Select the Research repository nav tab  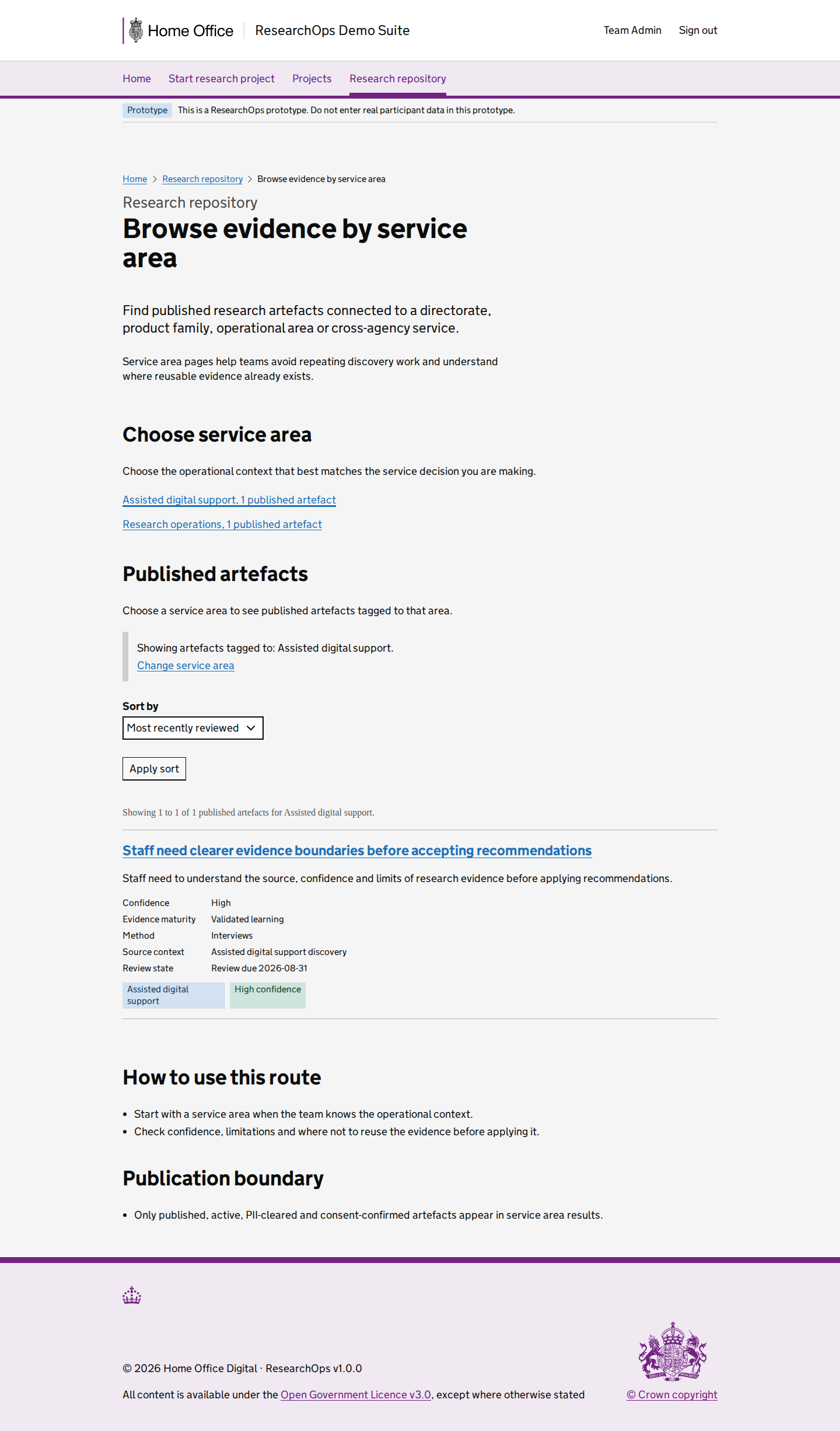point(398,79)
